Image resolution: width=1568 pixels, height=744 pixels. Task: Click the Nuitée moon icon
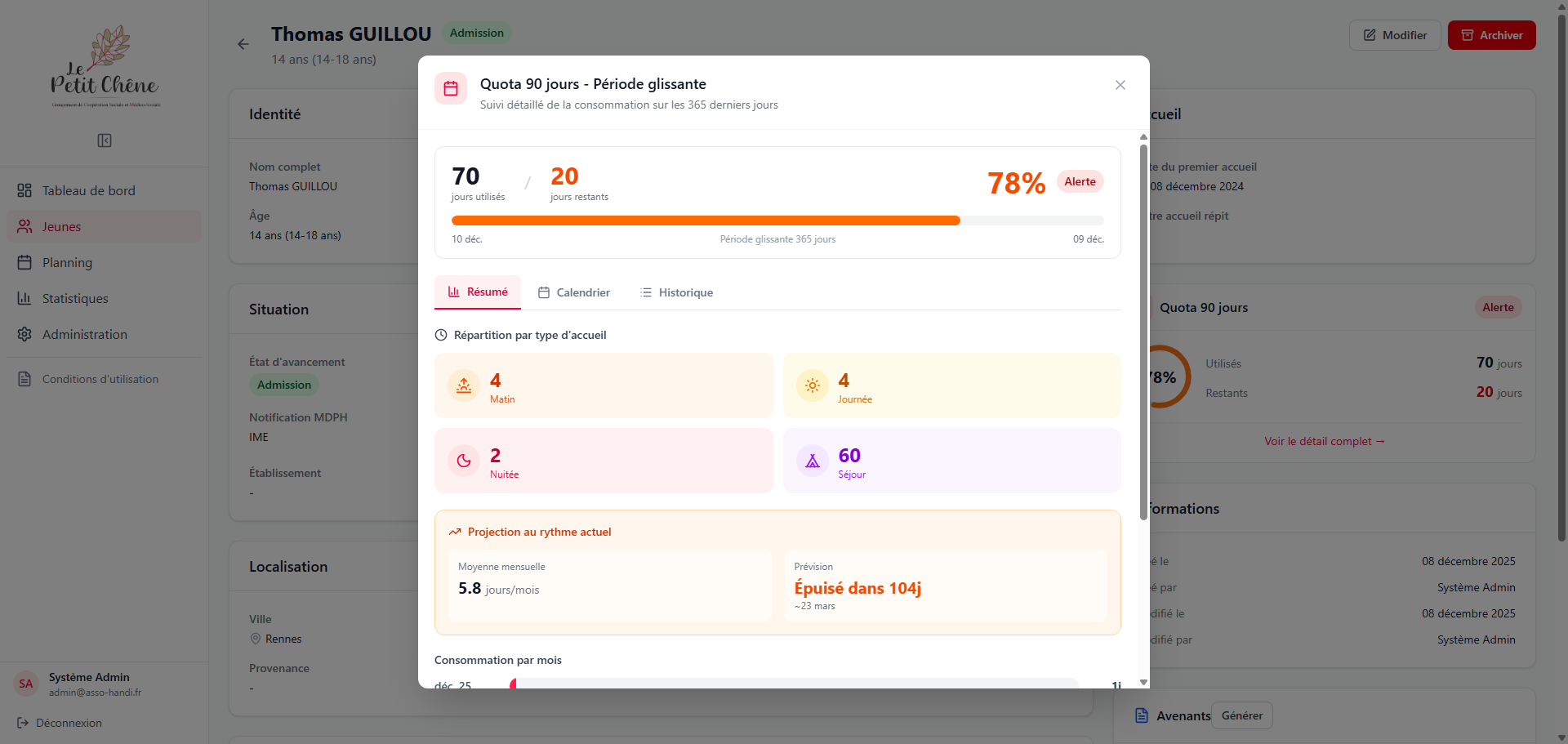pyautogui.click(x=464, y=461)
